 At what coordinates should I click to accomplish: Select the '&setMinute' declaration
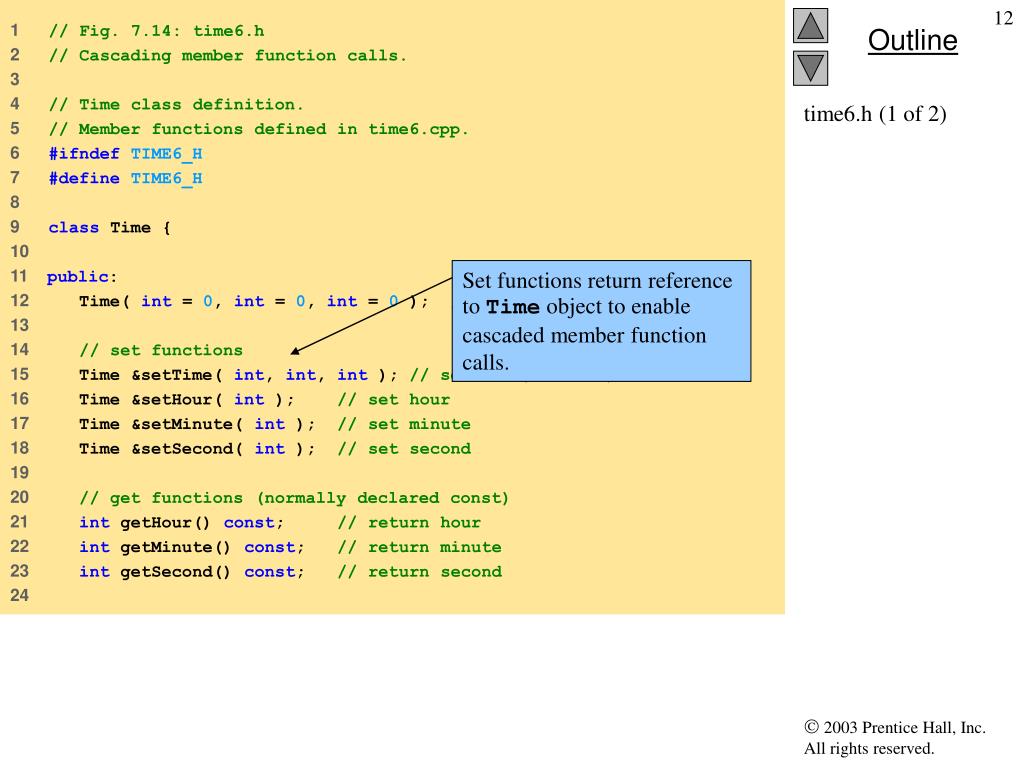point(197,424)
